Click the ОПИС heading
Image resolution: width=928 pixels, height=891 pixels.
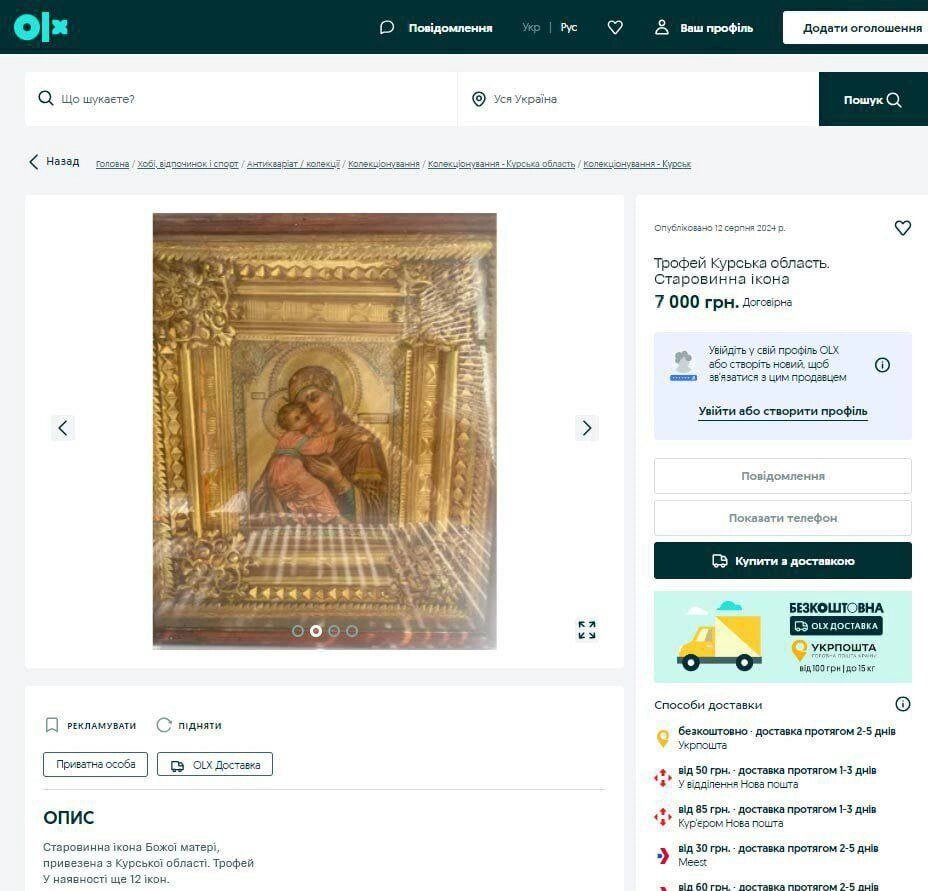click(69, 818)
